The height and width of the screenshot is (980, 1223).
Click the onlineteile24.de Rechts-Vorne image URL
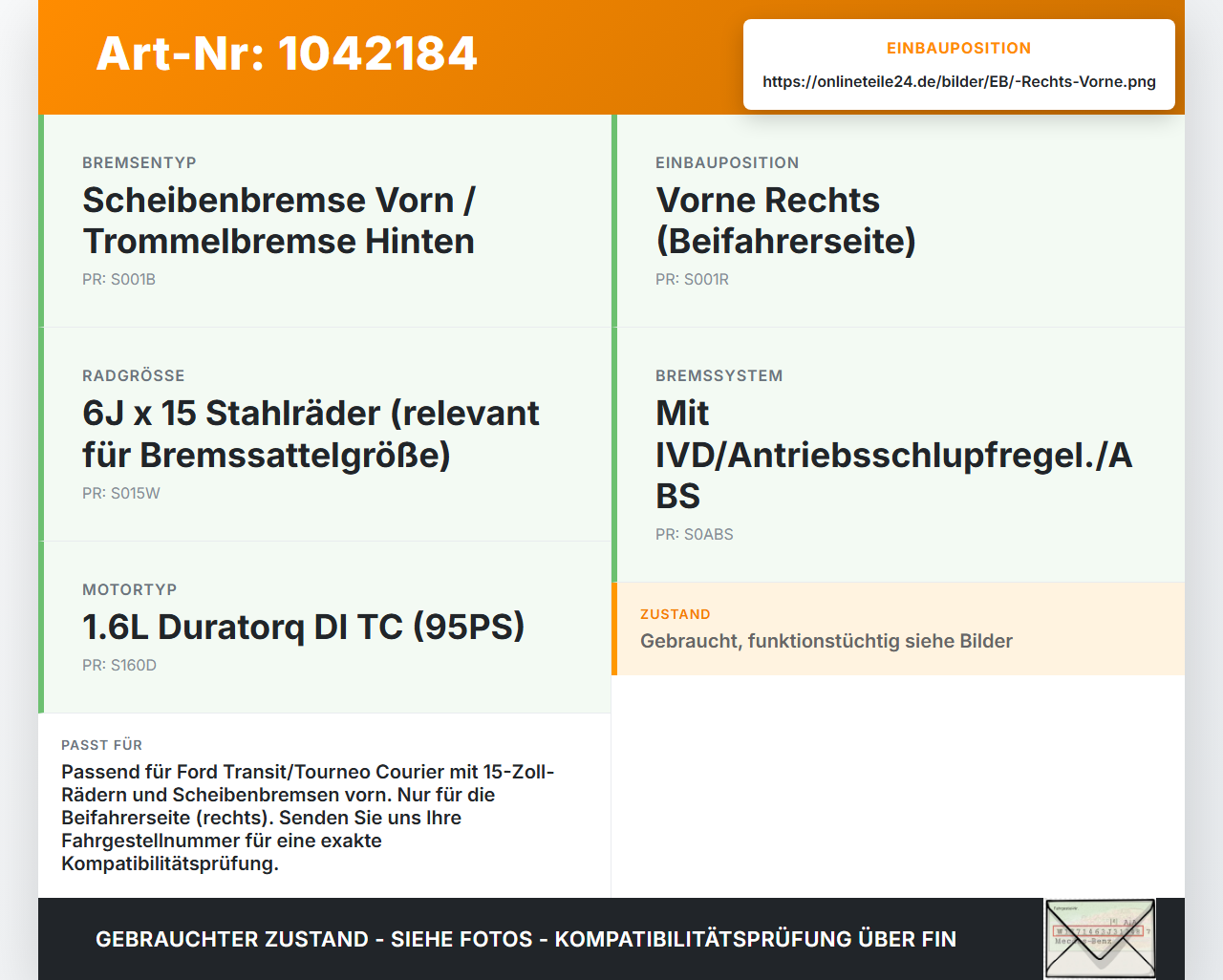pyautogui.click(x=959, y=82)
